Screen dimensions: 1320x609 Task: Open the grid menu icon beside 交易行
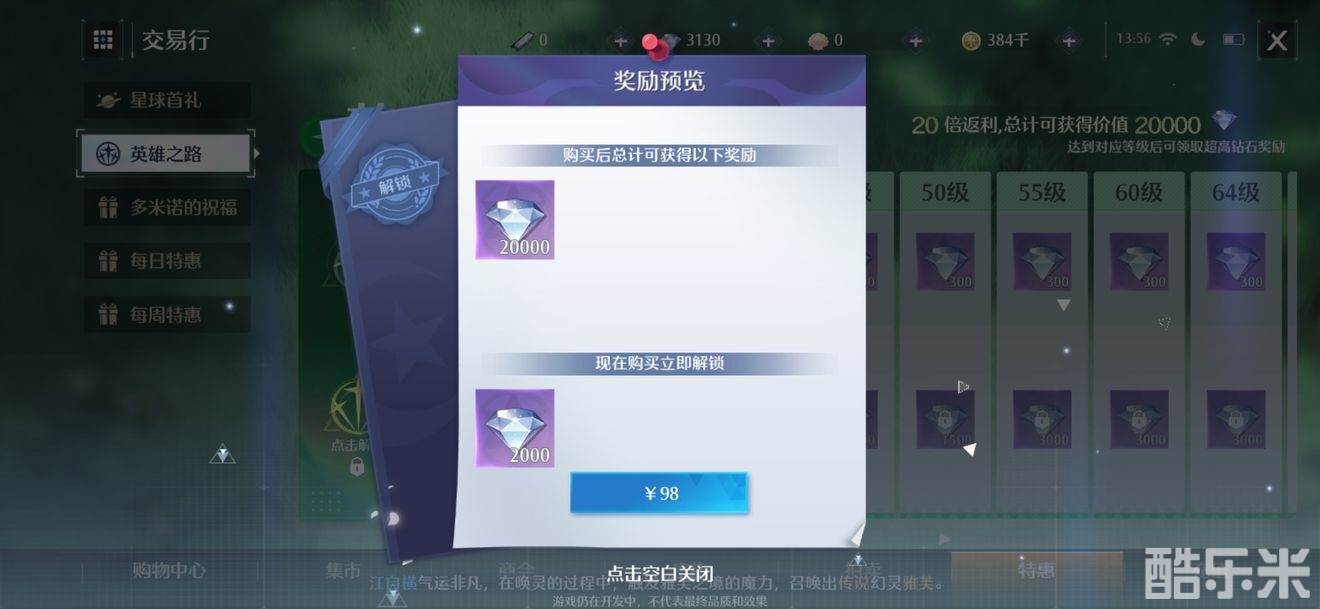coord(103,40)
